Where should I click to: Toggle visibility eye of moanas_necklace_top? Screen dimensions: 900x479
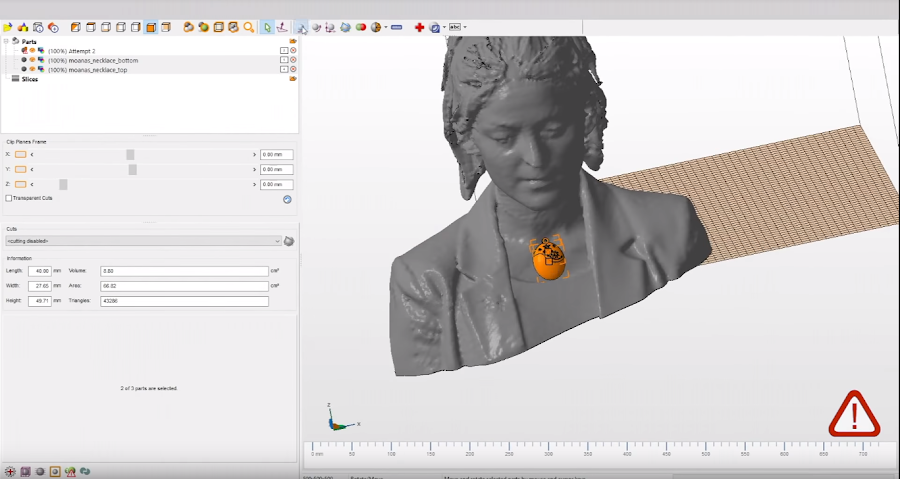[x=33, y=69]
